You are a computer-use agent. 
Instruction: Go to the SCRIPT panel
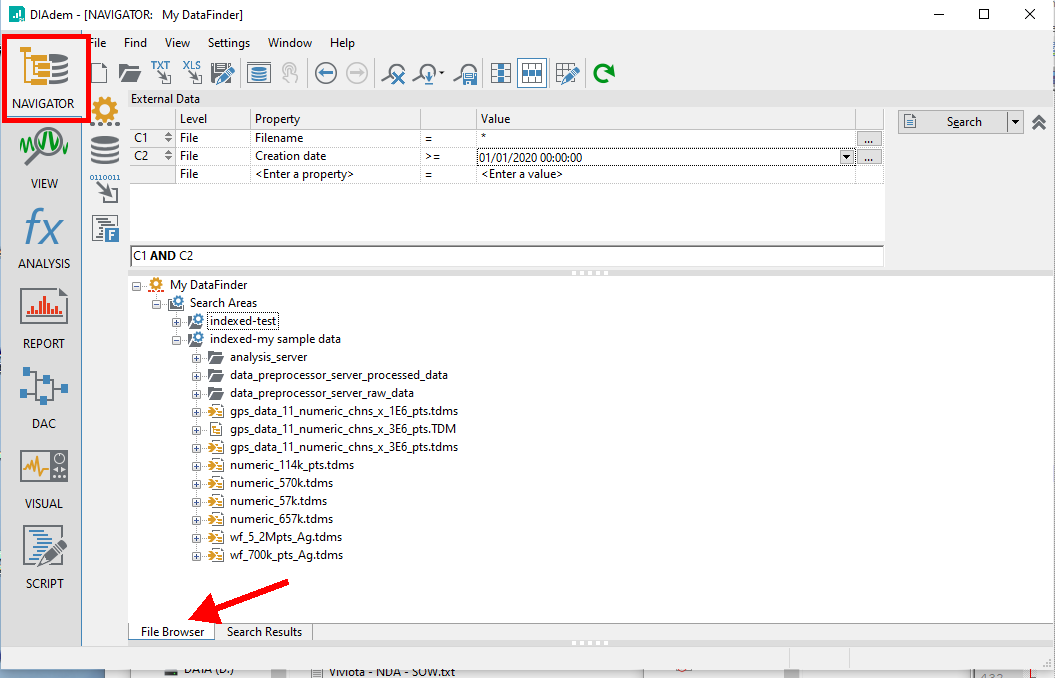pyautogui.click(x=43, y=556)
